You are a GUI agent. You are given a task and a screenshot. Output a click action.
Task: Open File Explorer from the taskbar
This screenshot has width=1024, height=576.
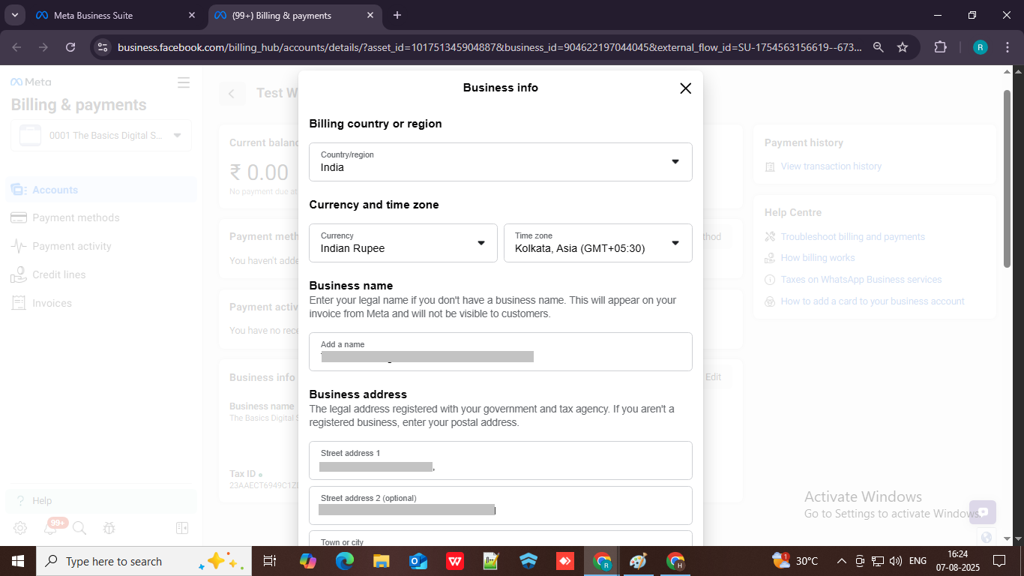coord(381,561)
